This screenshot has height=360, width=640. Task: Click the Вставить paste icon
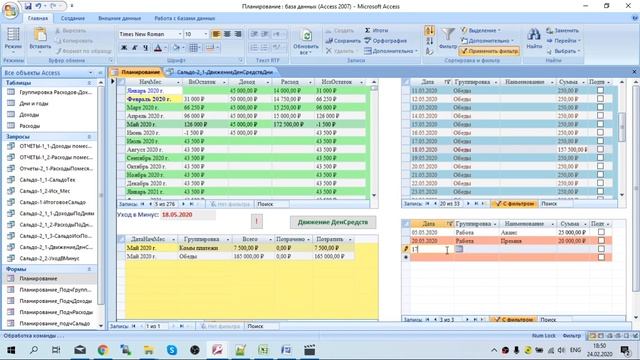pyautogui.click(x=40, y=35)
